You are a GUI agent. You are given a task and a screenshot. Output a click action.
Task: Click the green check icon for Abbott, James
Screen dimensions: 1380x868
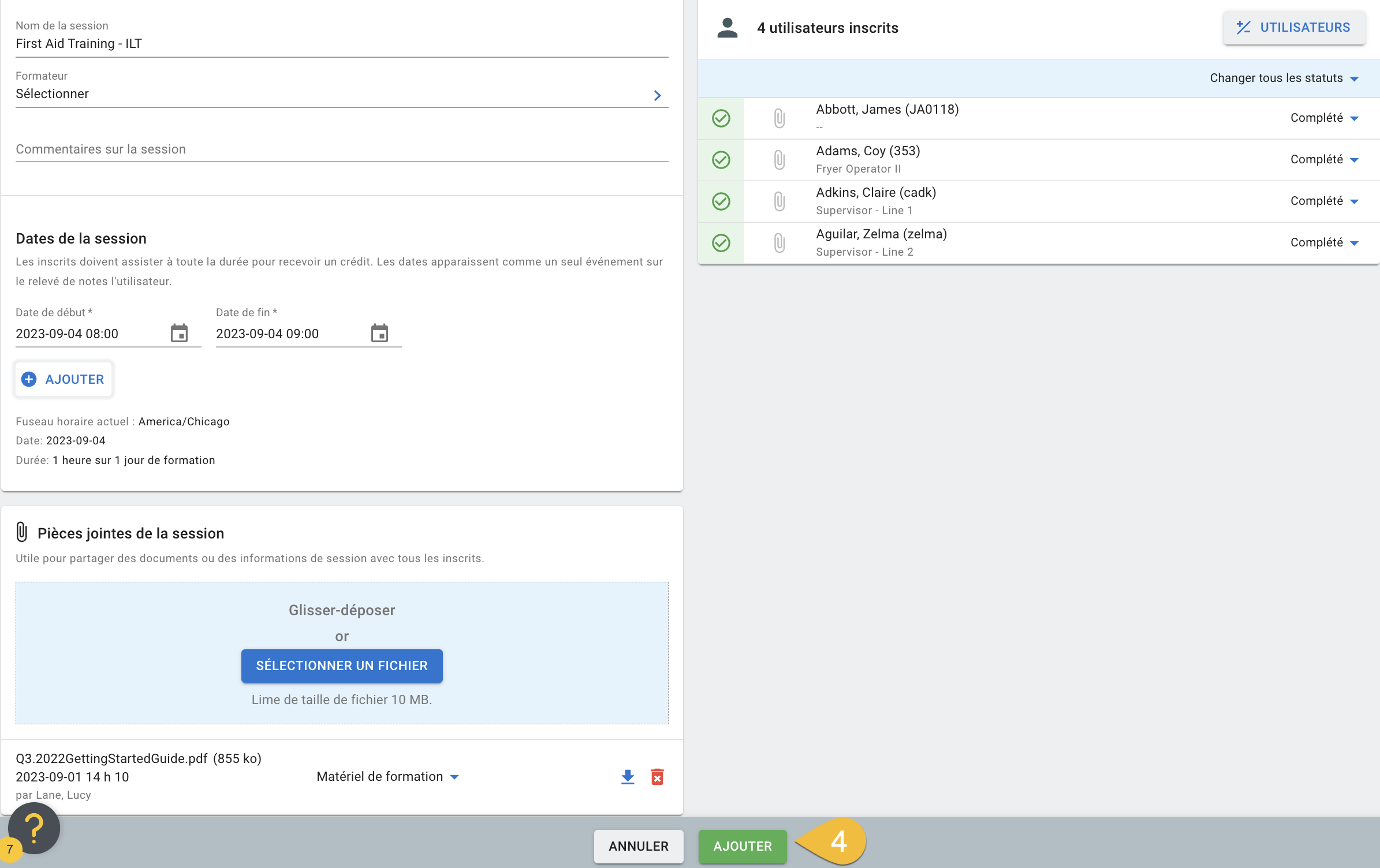click(721, 118)
